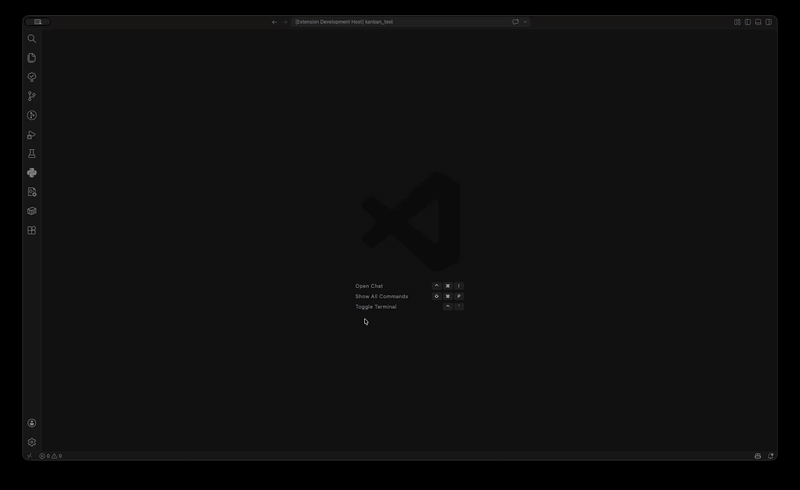Open the Search view in activity bar
Viewport: 800px width, 490px height.
coord(32,39)
